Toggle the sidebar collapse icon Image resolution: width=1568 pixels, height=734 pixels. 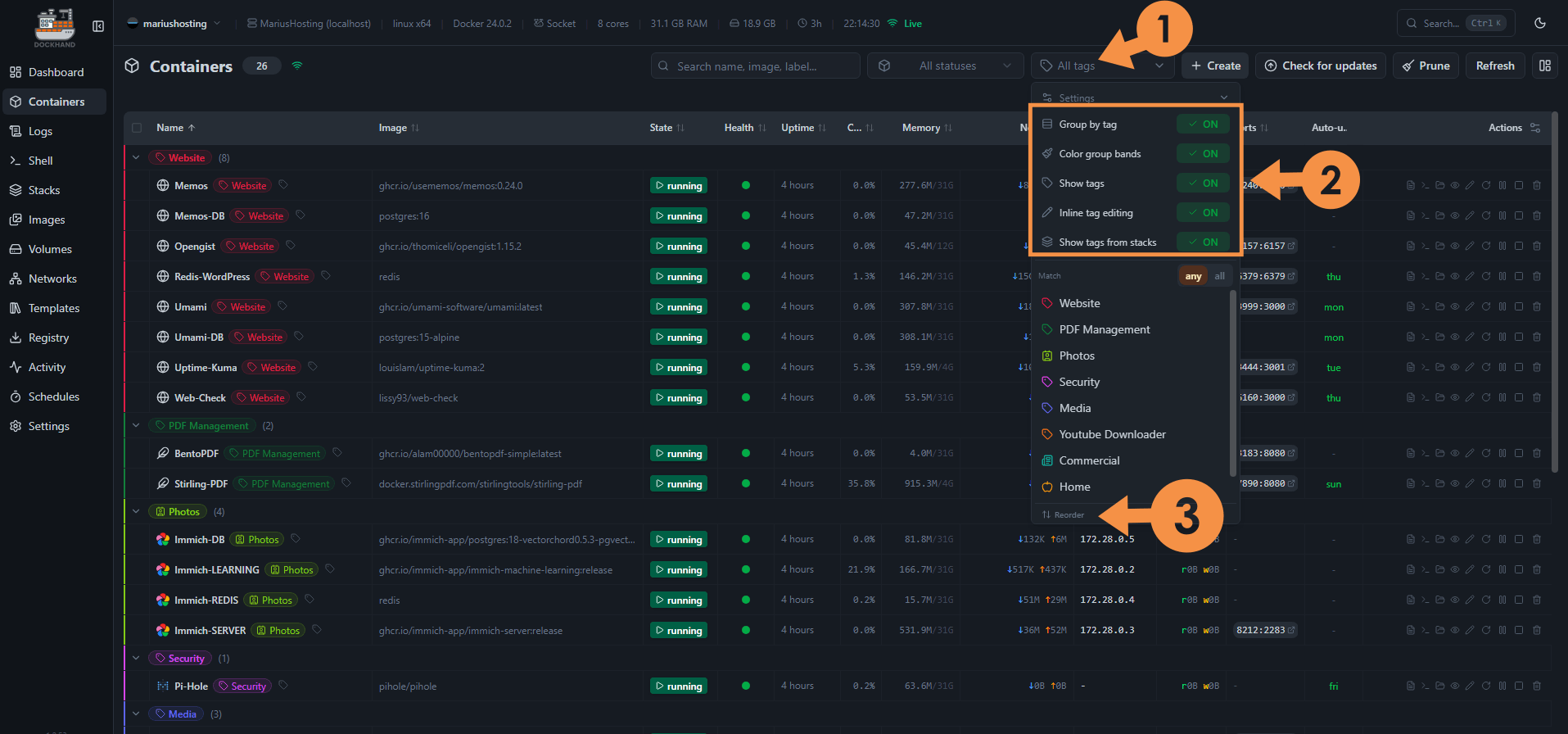[x=98, y=26]
